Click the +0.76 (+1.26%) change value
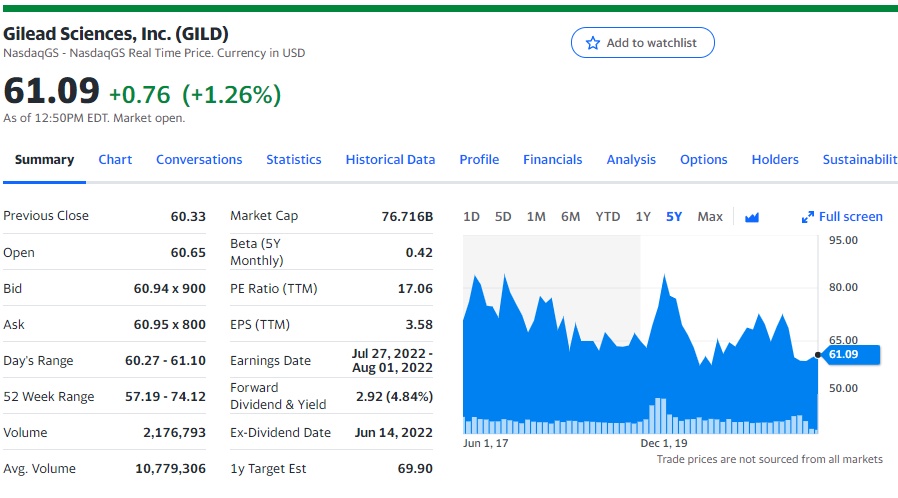 [x=195, y=94]
